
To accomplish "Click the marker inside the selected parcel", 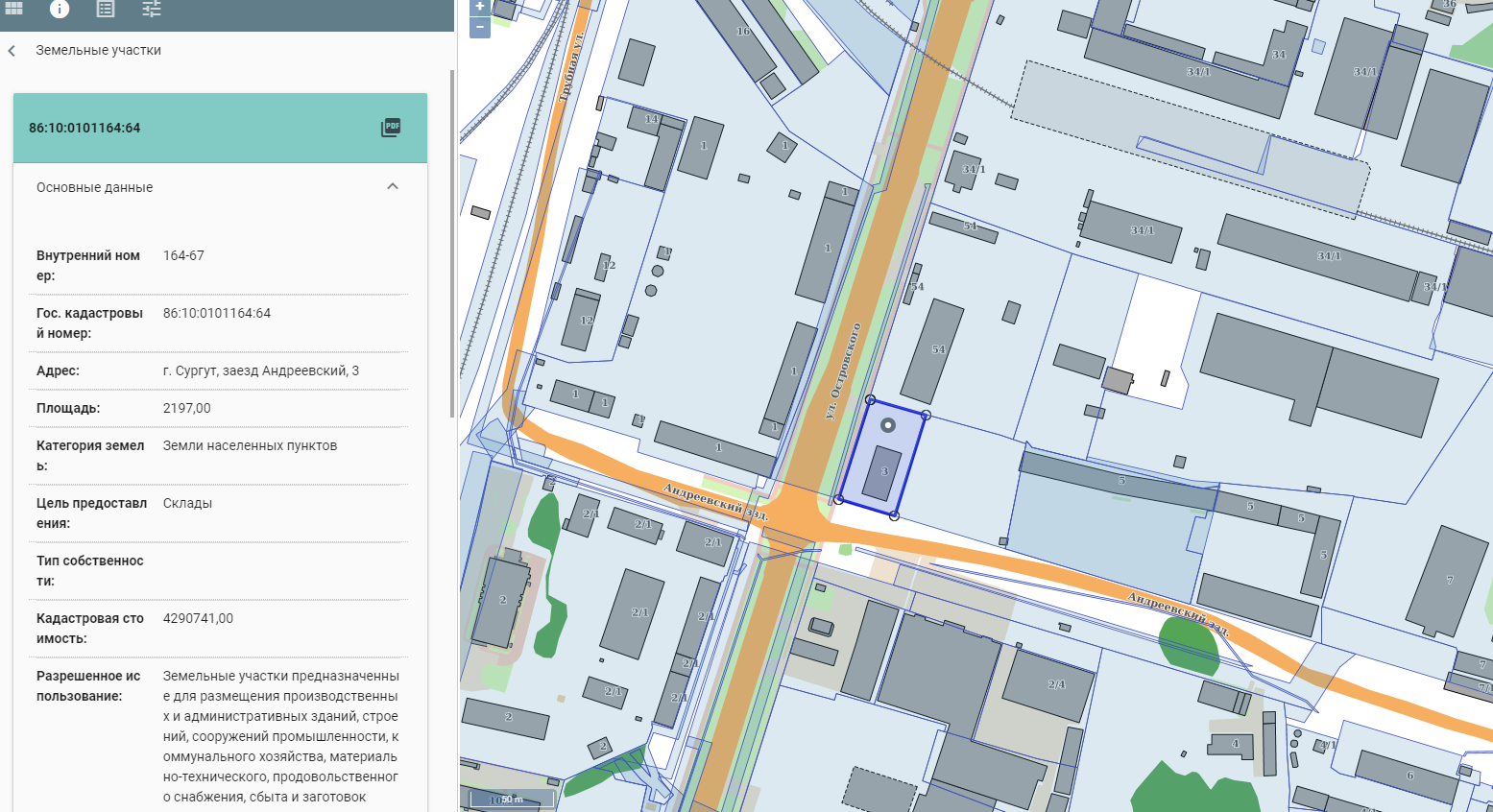I will point(888,425).
